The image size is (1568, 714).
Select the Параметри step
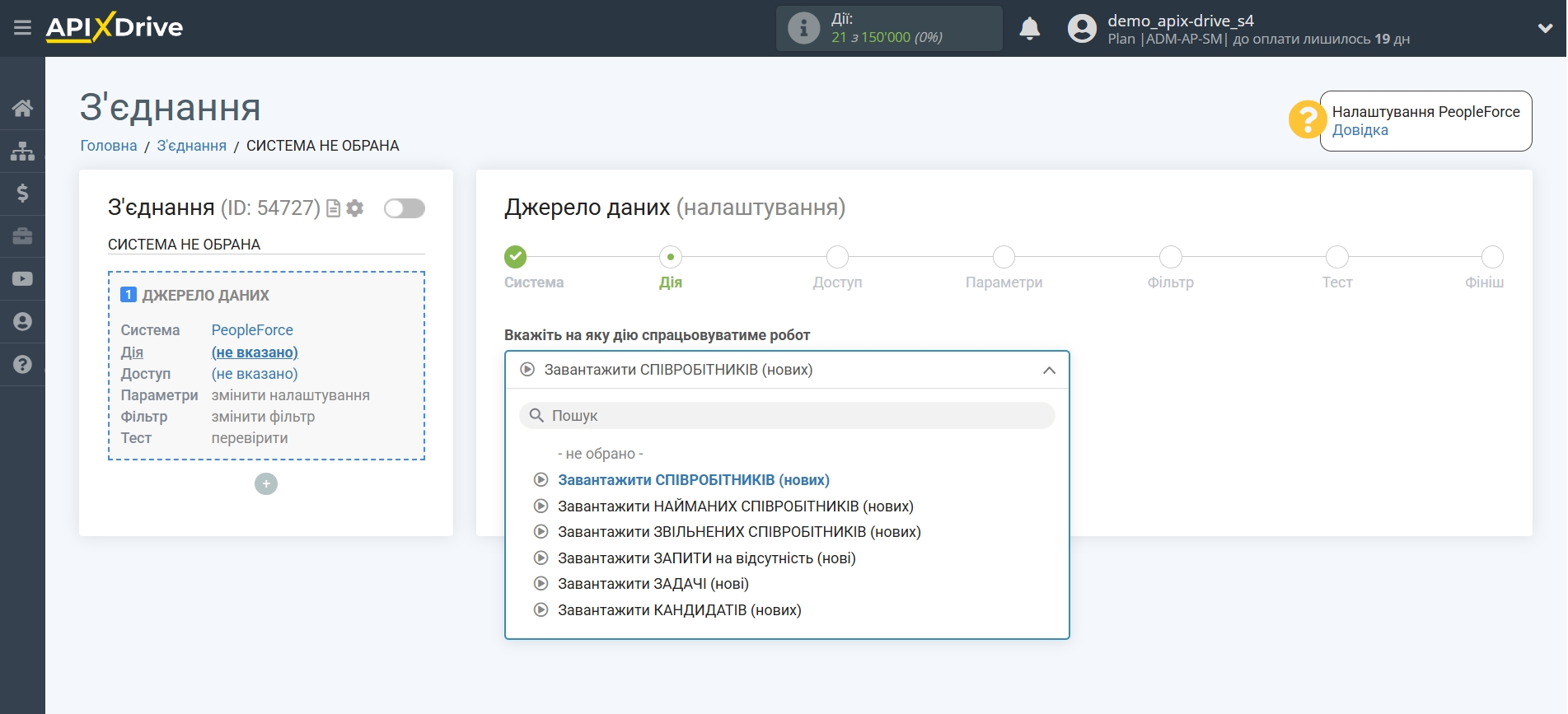click(1004, 257)
